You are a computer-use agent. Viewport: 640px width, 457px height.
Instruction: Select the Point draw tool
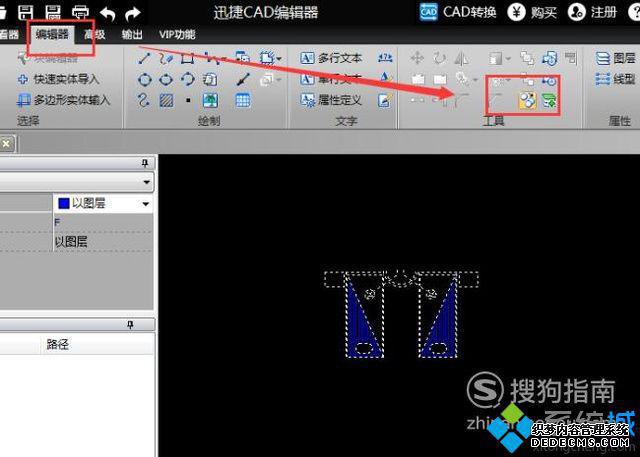click(188, 100)
